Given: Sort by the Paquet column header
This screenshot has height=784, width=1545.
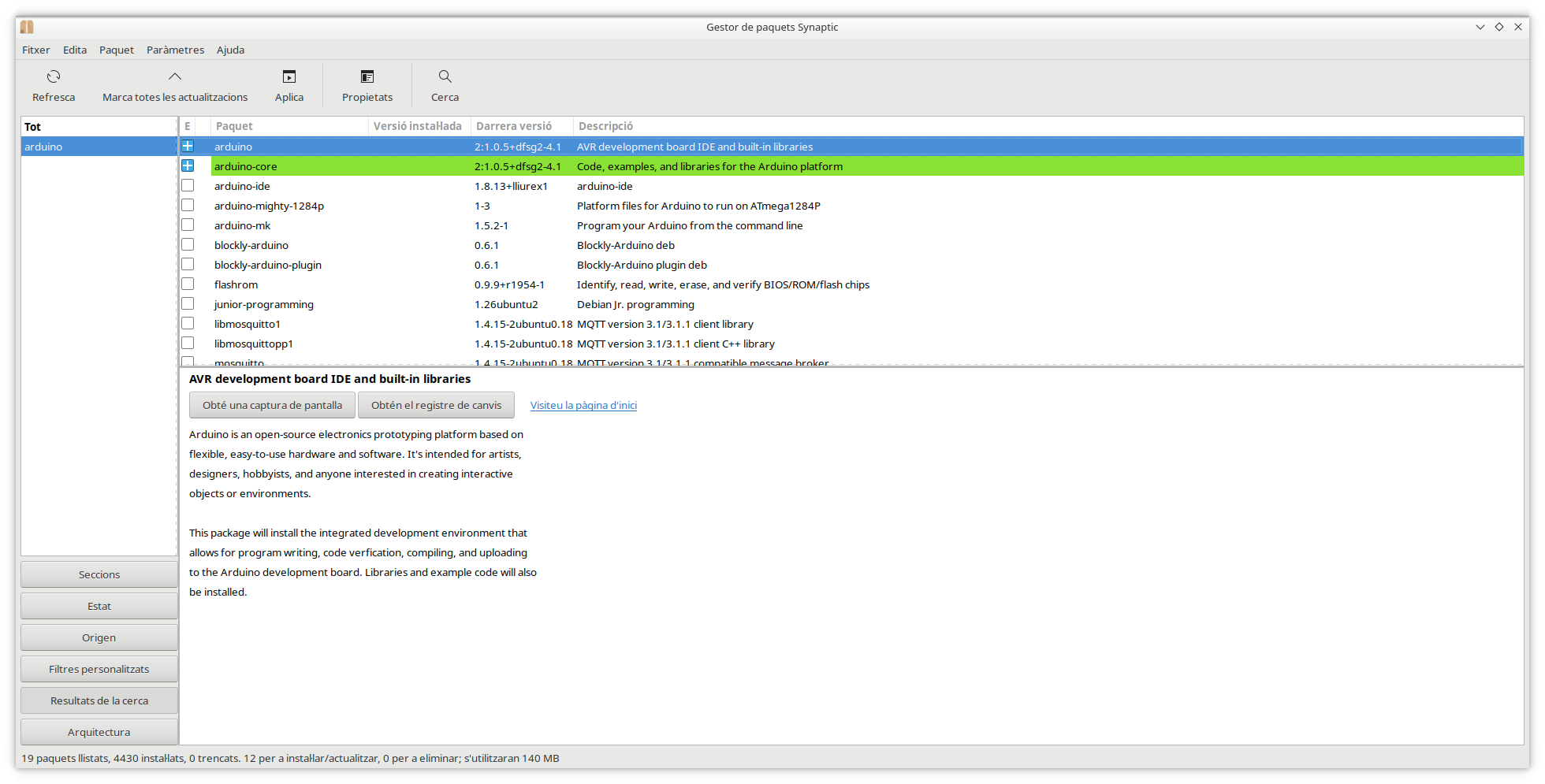Looking at the screenshot, I should click(289, 126).
